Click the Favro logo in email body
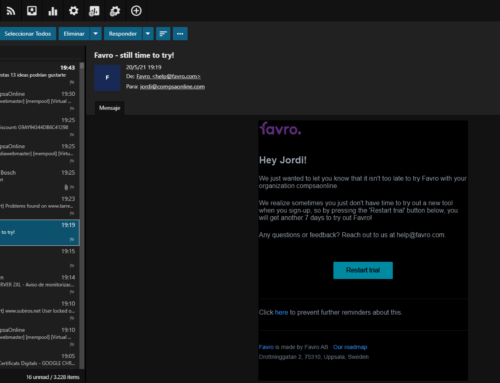The height and width of the screenshot is (383, 500). click(x=280, y=129)
